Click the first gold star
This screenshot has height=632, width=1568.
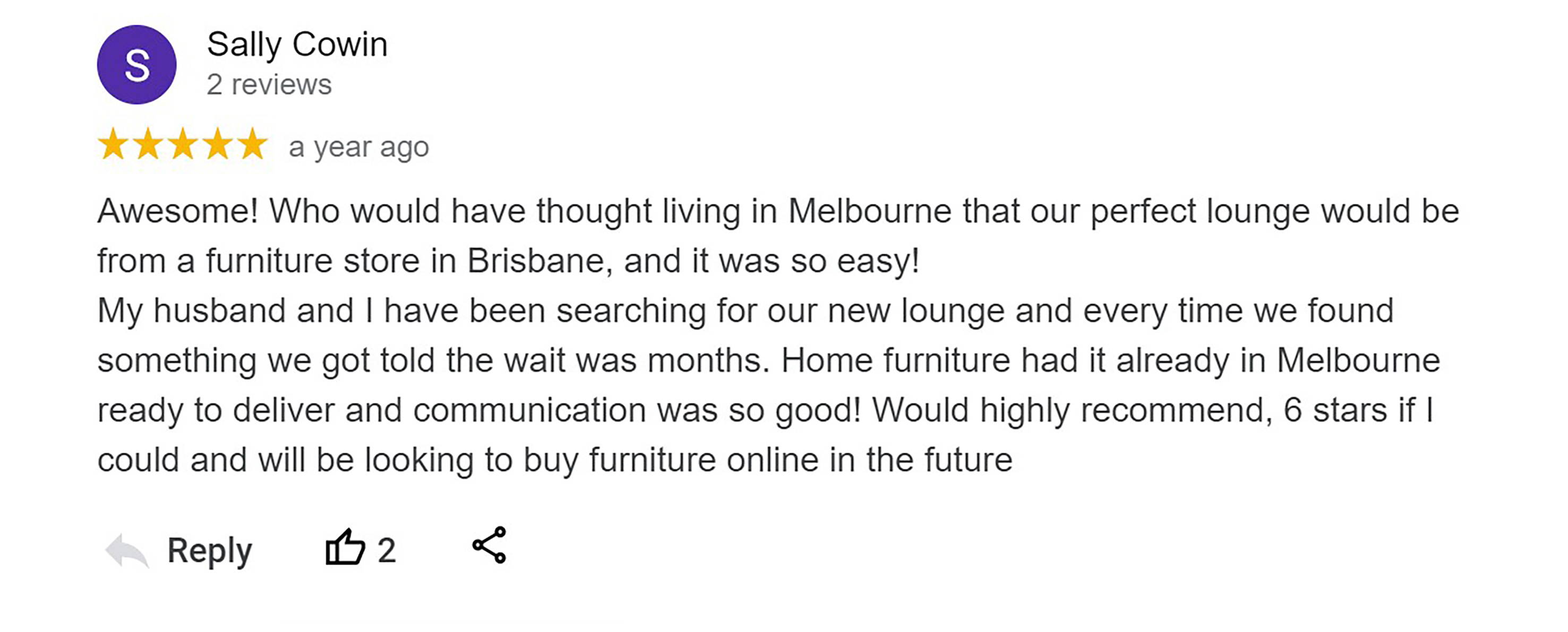point(113,144)
